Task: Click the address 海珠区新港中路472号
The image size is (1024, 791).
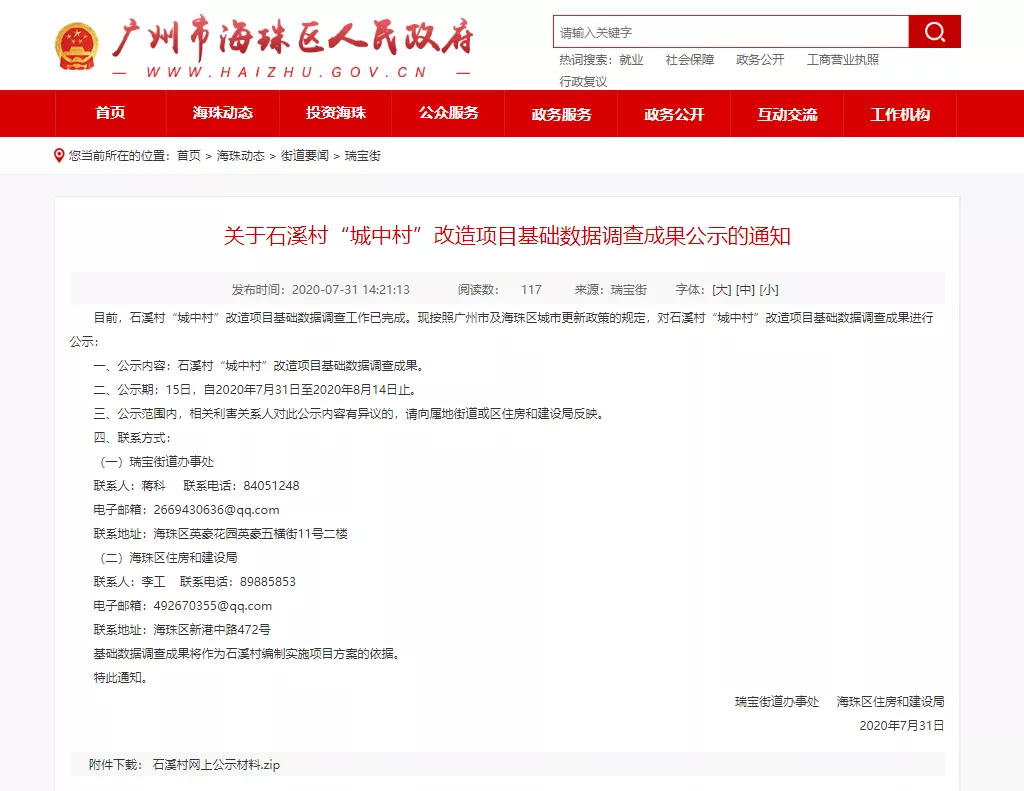Action: (212, 630)
